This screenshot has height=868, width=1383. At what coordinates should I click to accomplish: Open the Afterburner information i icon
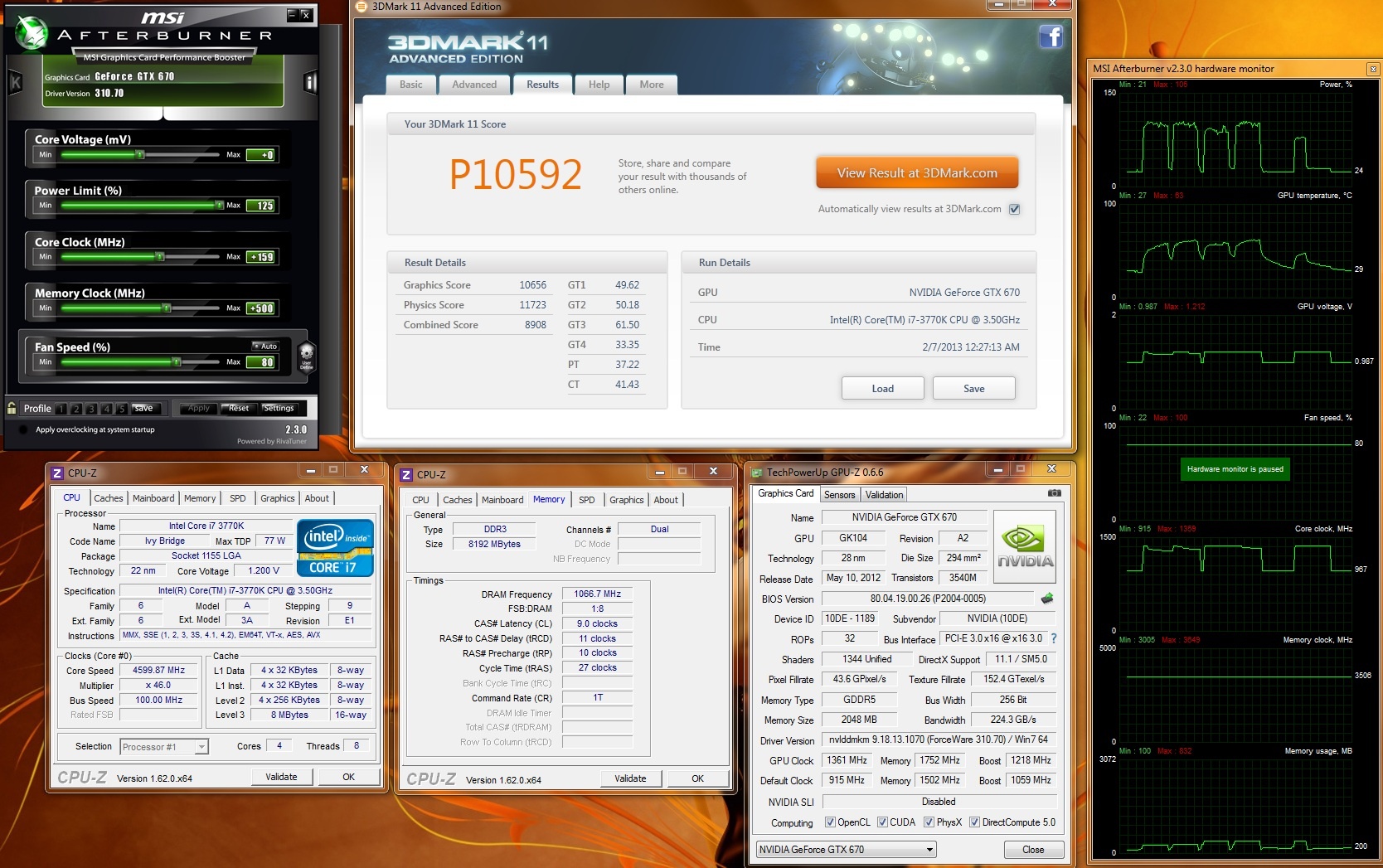pos(311,82)
